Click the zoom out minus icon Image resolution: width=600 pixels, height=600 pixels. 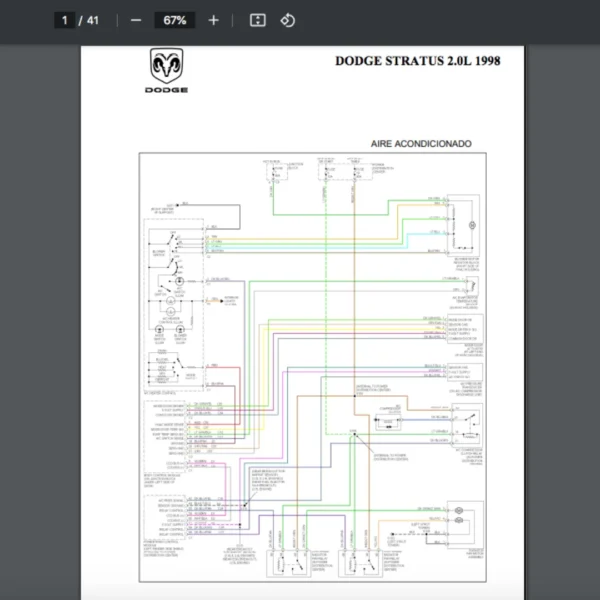point(136,20)
